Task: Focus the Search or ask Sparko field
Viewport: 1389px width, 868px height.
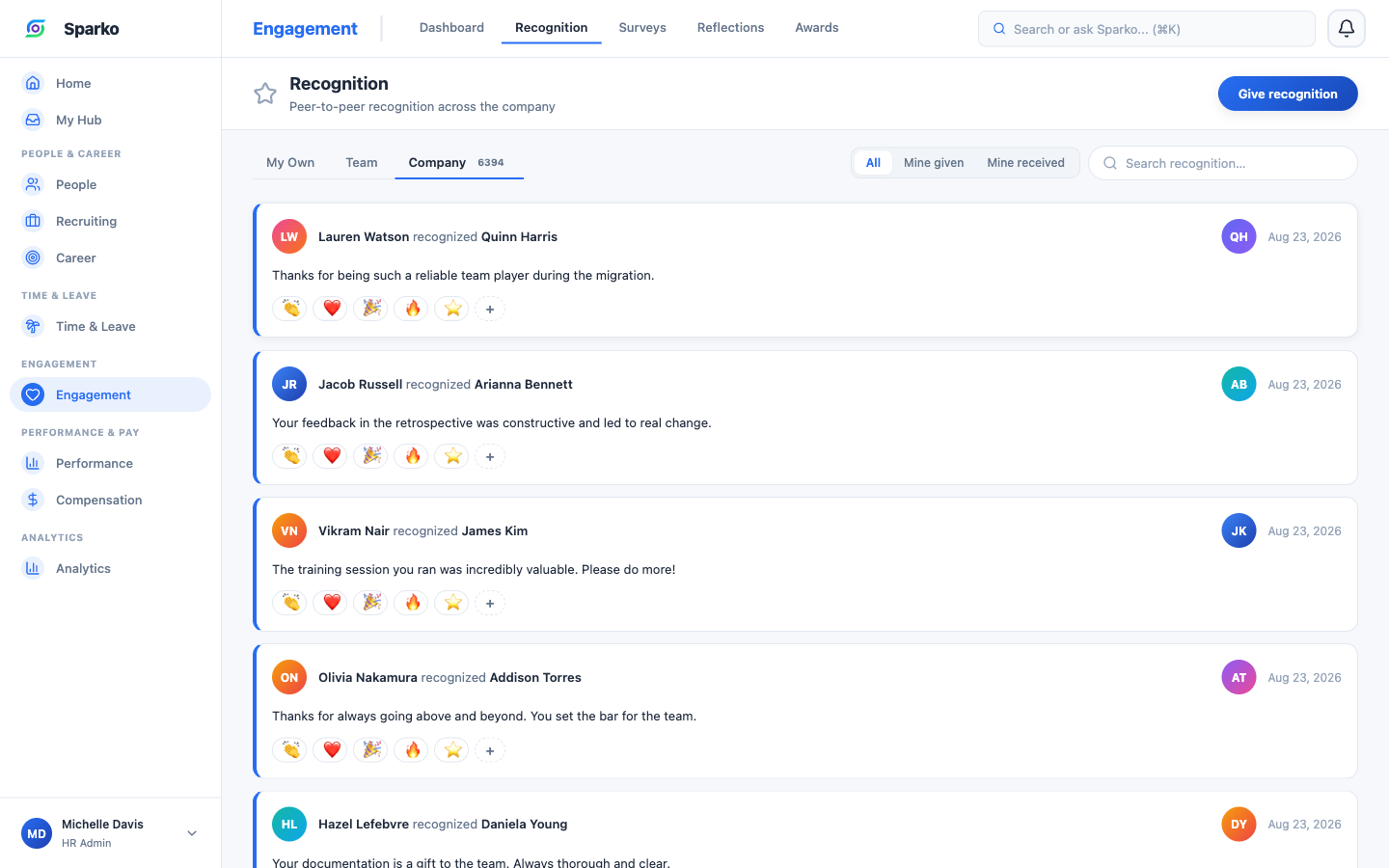Action: (x=1147, y=29)
